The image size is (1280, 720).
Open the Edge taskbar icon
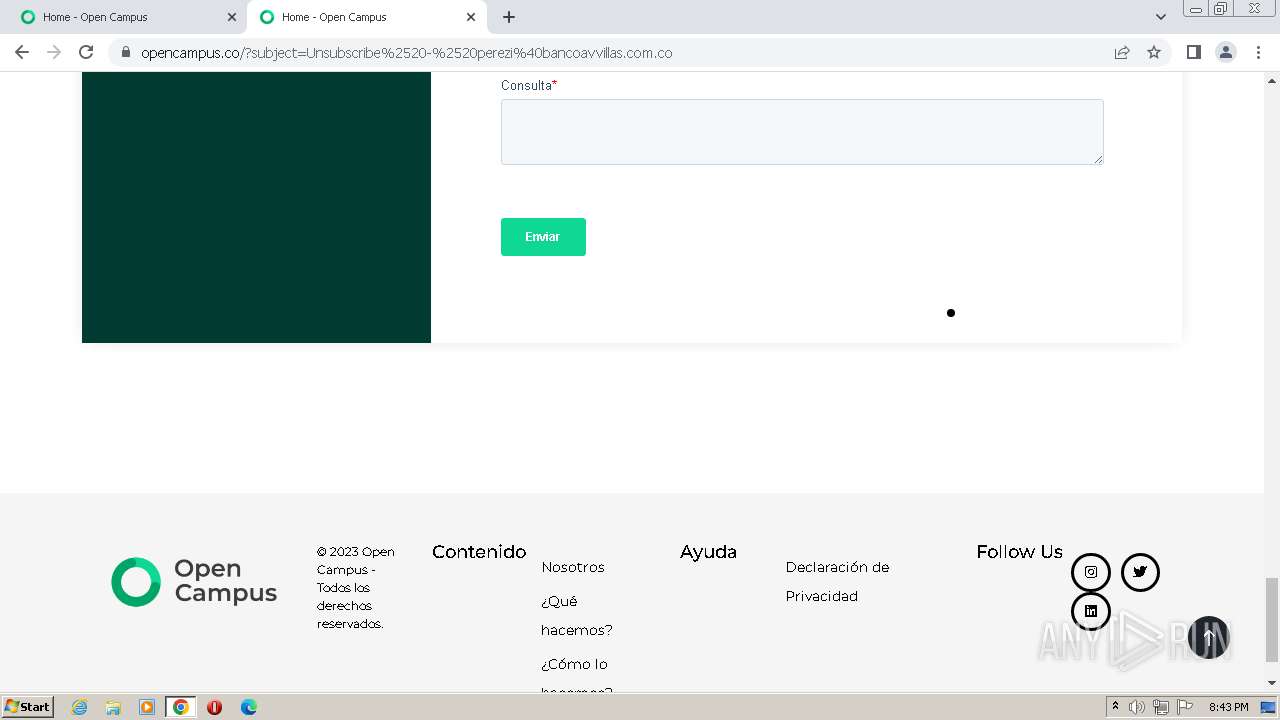click(248, 707)
